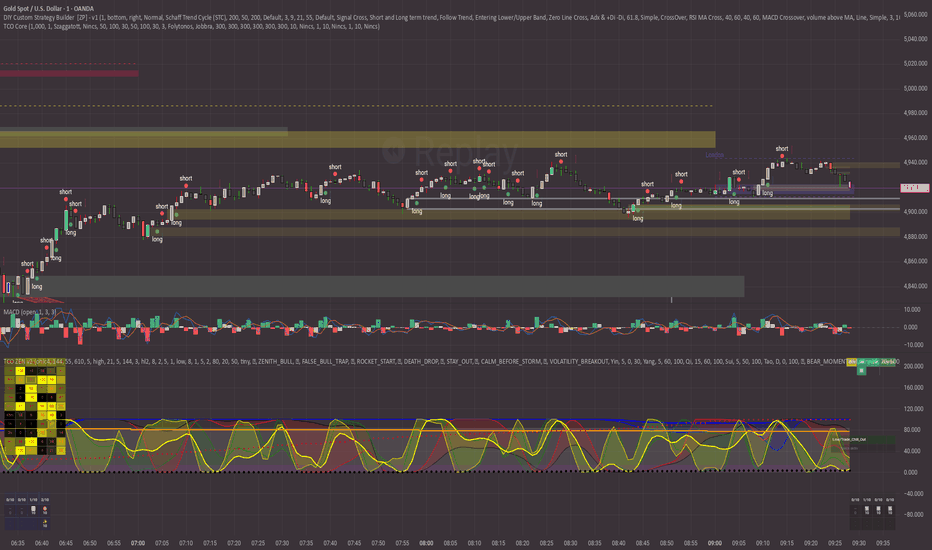This screenshot has height=550, width=932.
Task: Click the 200.000 TCO scale label
Action: [x=914, y=366]
